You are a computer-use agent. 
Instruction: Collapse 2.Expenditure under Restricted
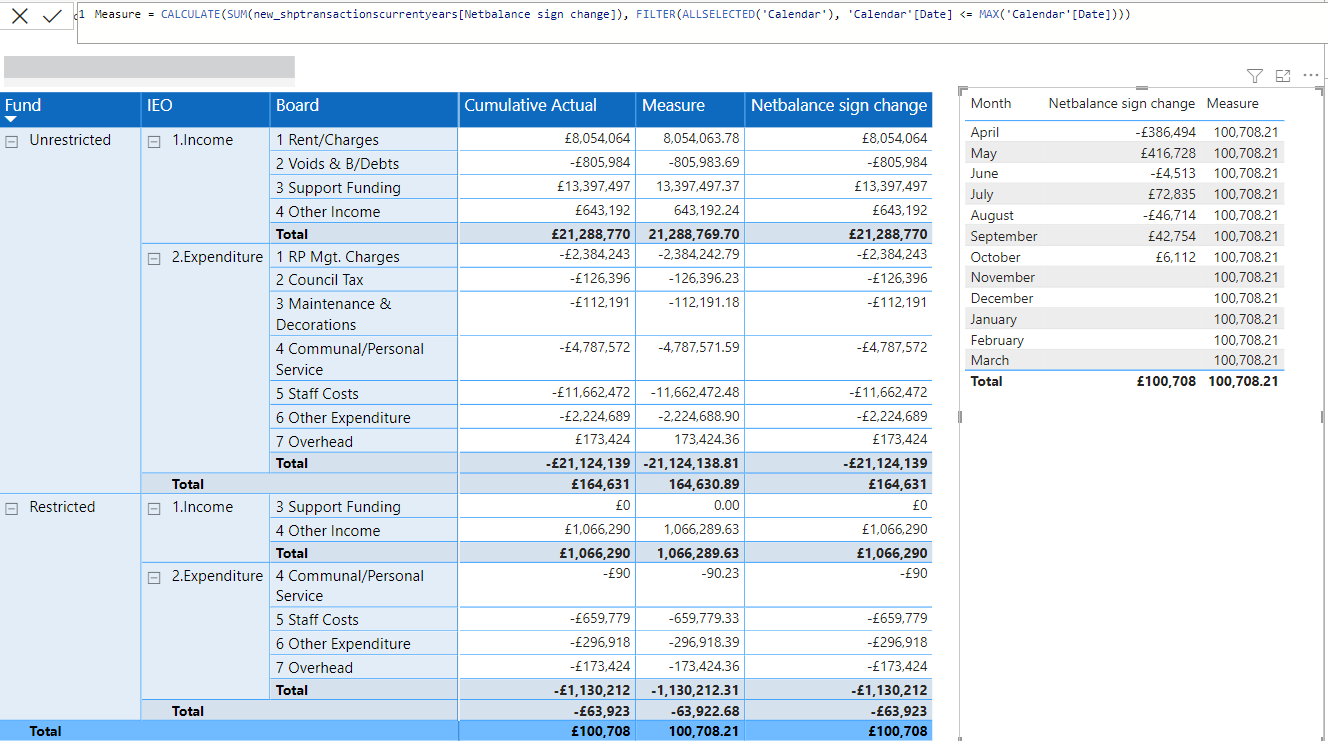(x=154, y=577)
